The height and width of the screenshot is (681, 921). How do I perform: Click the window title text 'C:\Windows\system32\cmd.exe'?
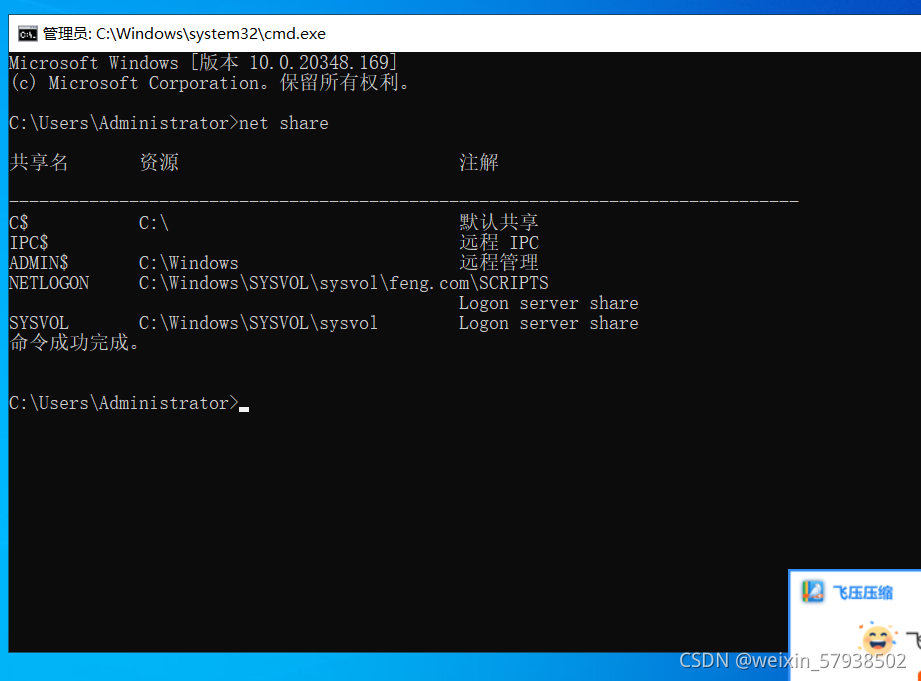pos(211,34)
